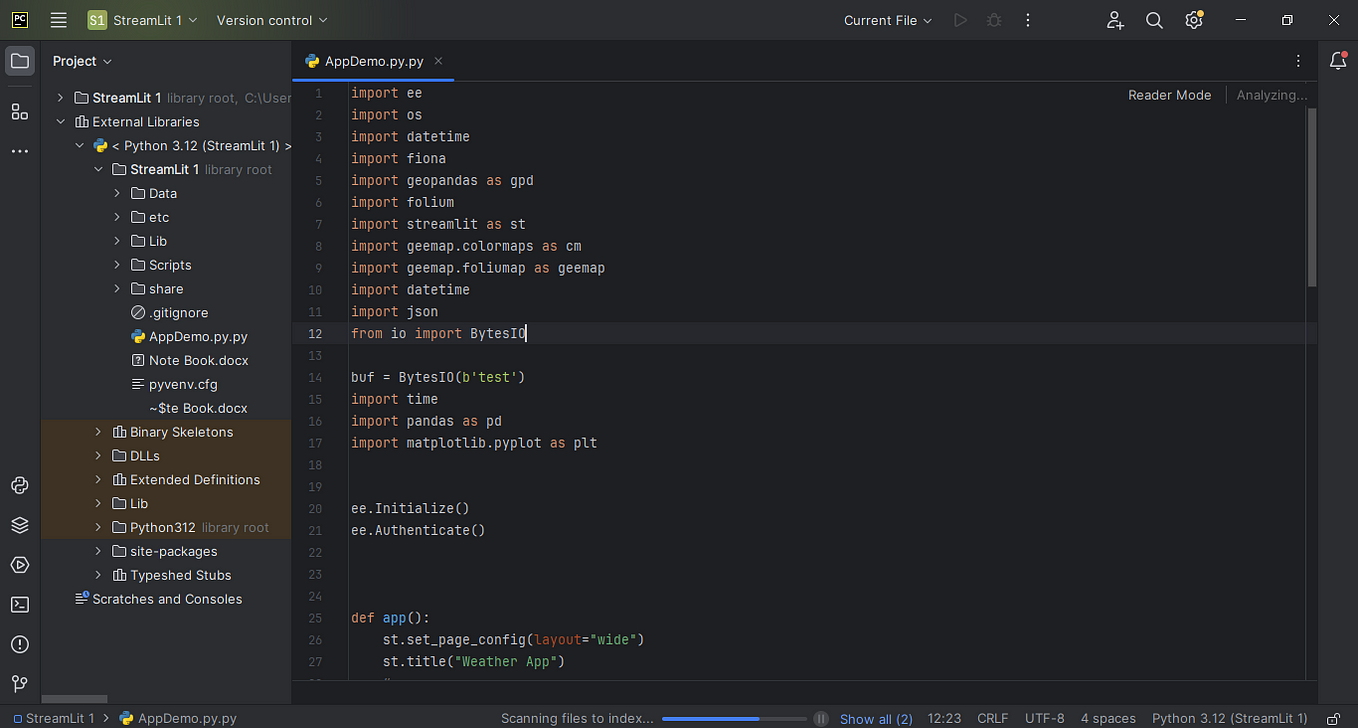The image size is (1358, 728).
Task: Expand the Scripts folder
Action: (x=117, y=265)
